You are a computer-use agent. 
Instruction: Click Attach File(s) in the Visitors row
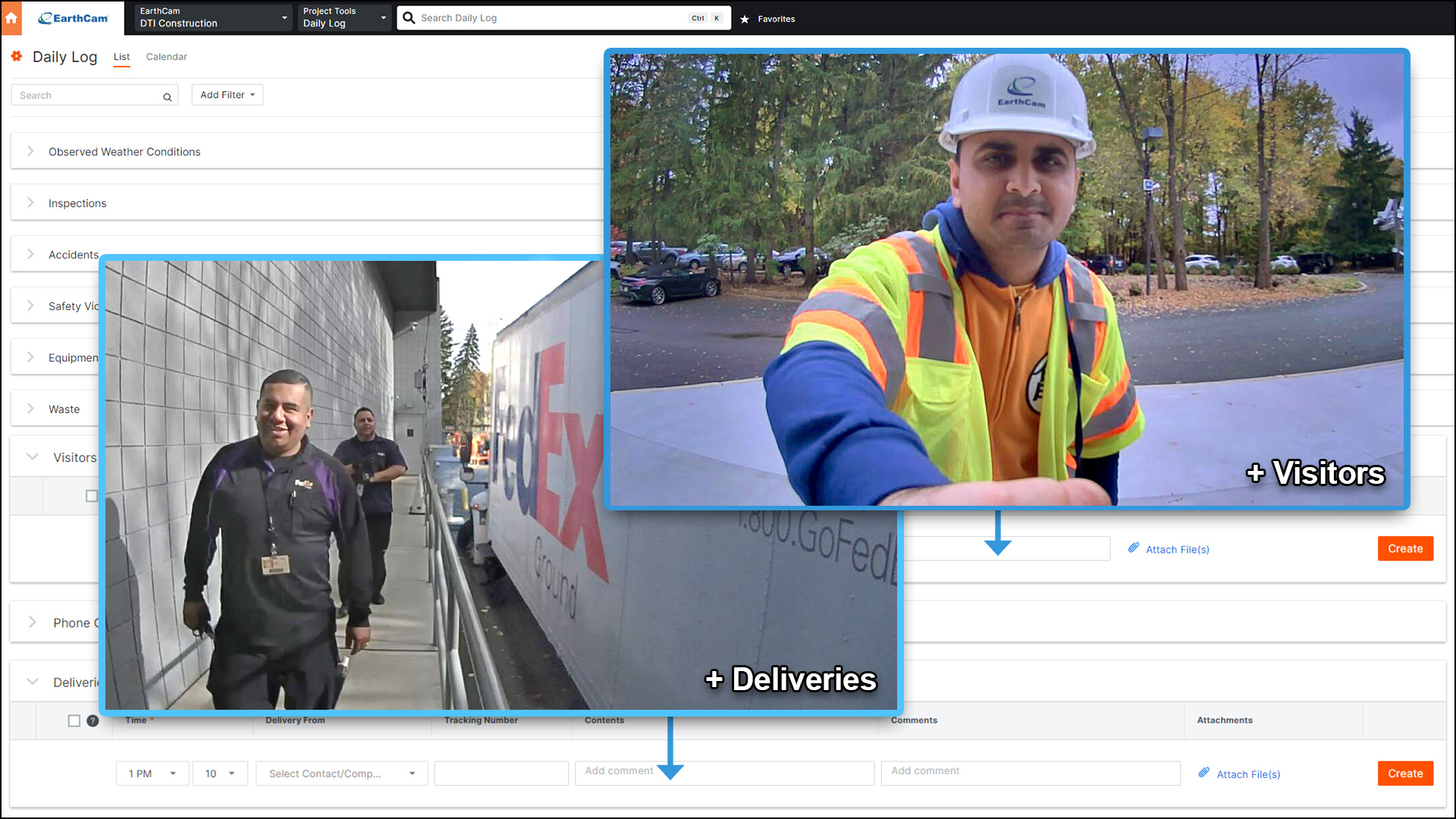click(x=1177, y=550)
